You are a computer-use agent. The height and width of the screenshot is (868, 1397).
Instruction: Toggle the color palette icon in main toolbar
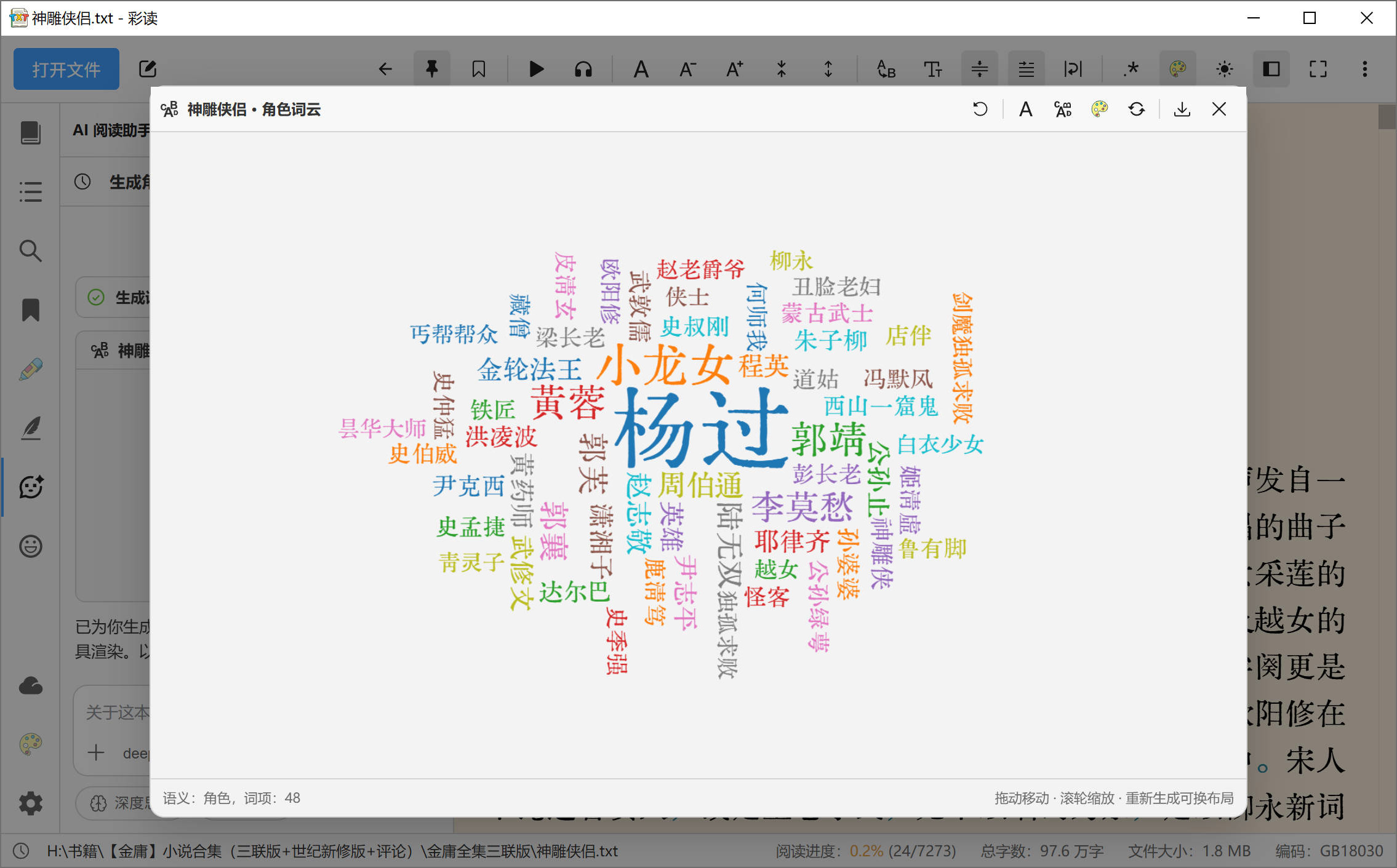click(1178, 69)
